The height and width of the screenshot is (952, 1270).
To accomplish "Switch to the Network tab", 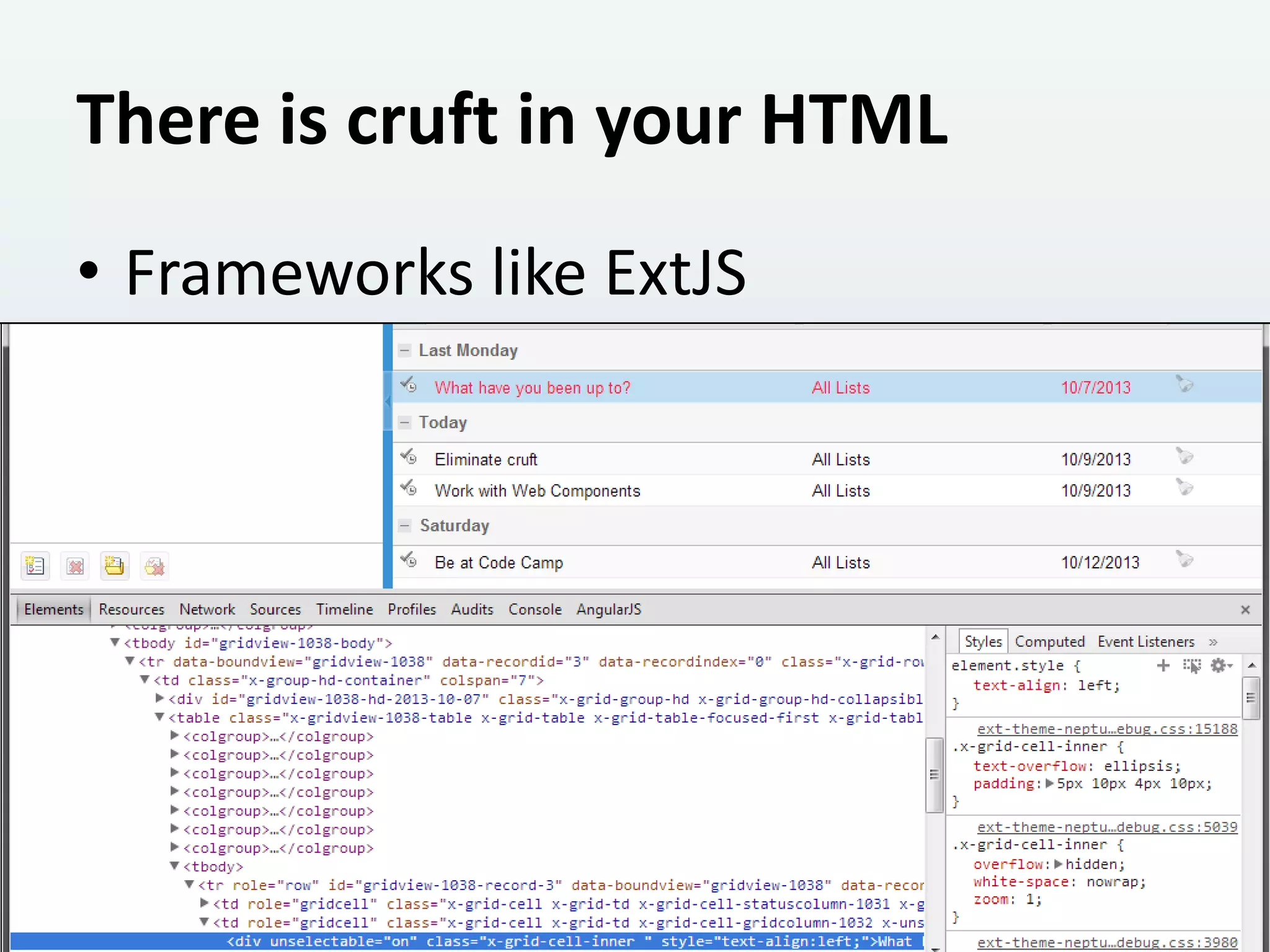I will pos(207,609).
